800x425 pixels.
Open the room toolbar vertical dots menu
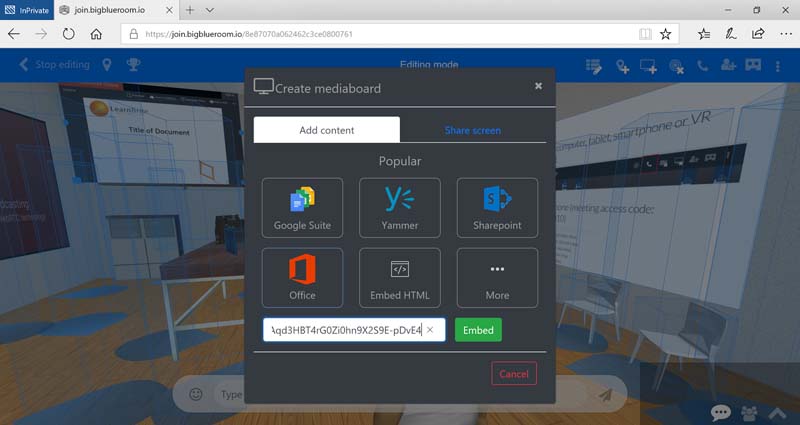point(778,66)
